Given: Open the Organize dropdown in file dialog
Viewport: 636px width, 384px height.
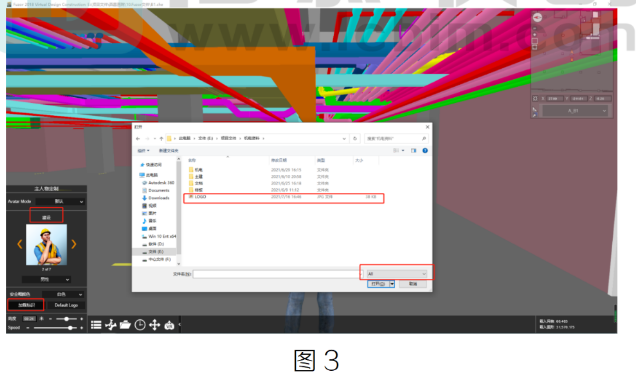Looking at the screenshot, I should pyautogui.click(x=143, y=150).
